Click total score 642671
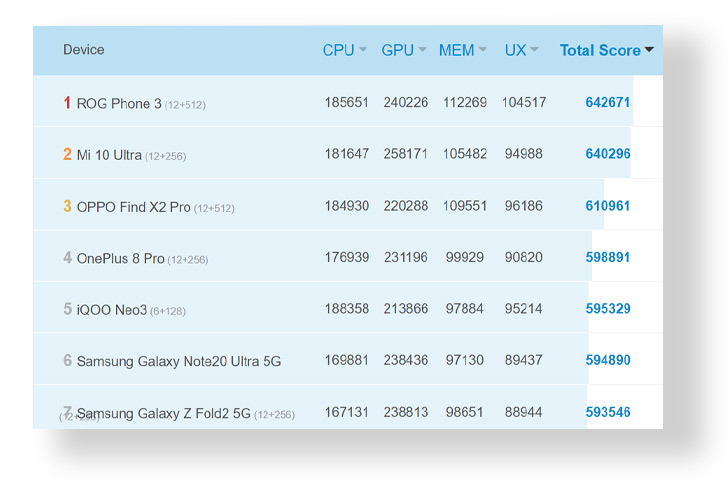The height and width of the screenshot is (494, 728). (x=608, y=102)
